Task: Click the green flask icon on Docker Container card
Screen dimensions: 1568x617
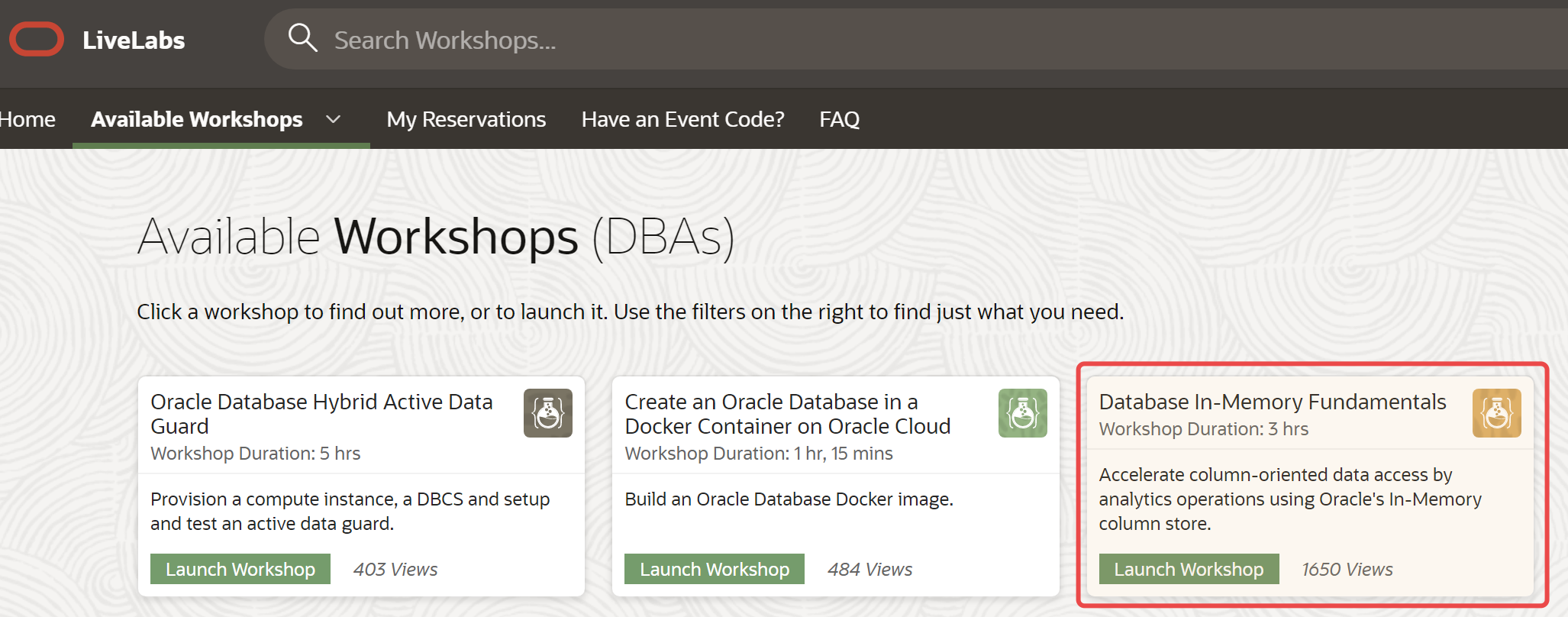Action: pos(1022,413)
